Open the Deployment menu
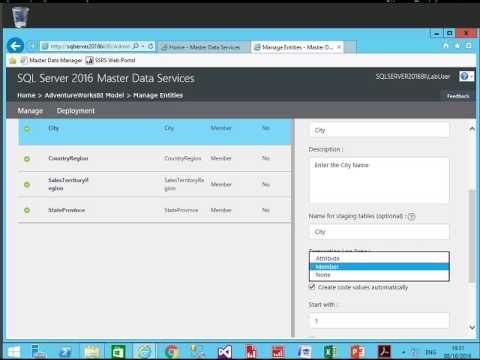The height and width of the screenshot is (360, 480). pyautogui.click(x=76, y=111)
